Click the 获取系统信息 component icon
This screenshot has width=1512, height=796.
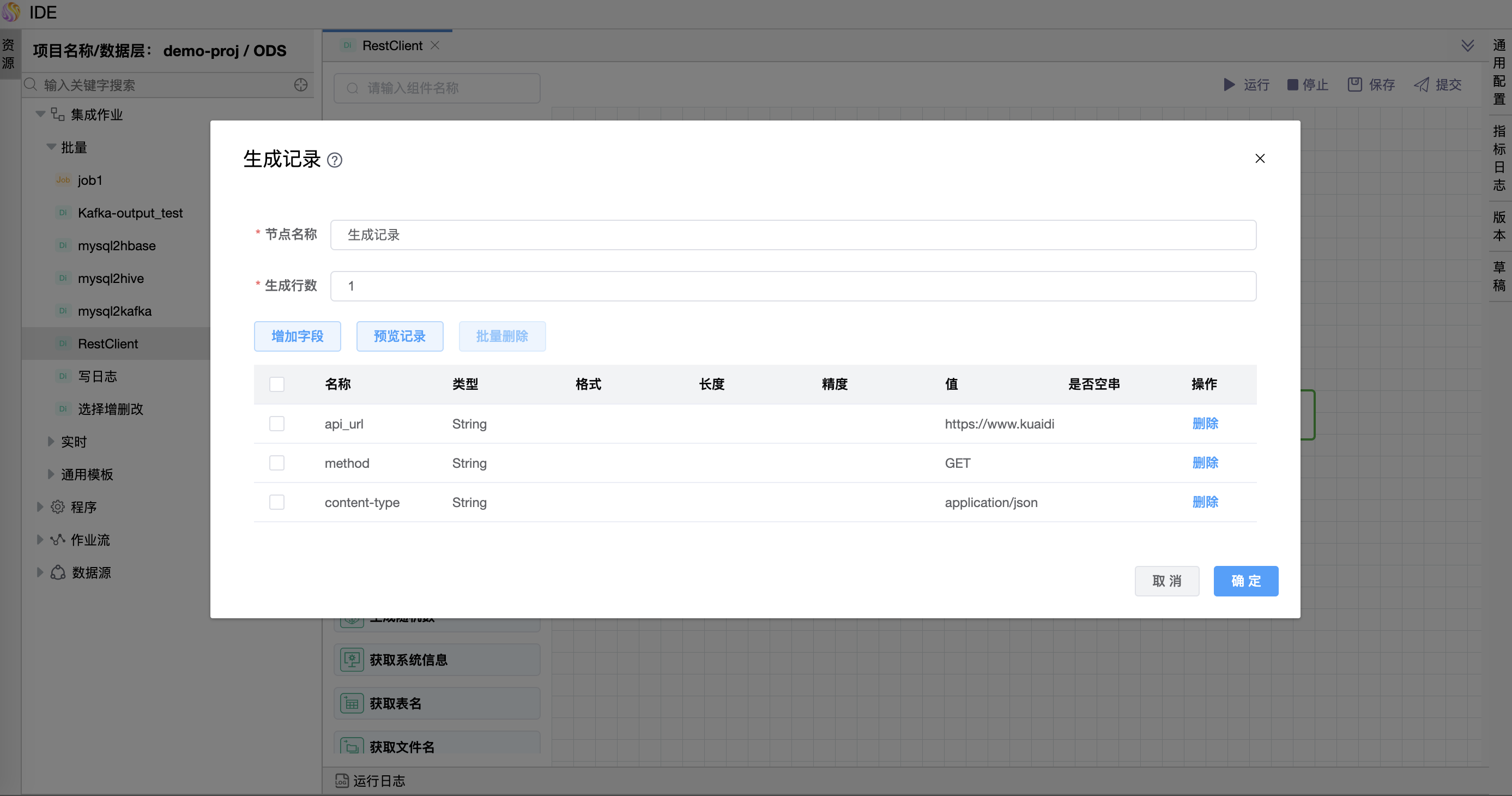pos(352,659)
